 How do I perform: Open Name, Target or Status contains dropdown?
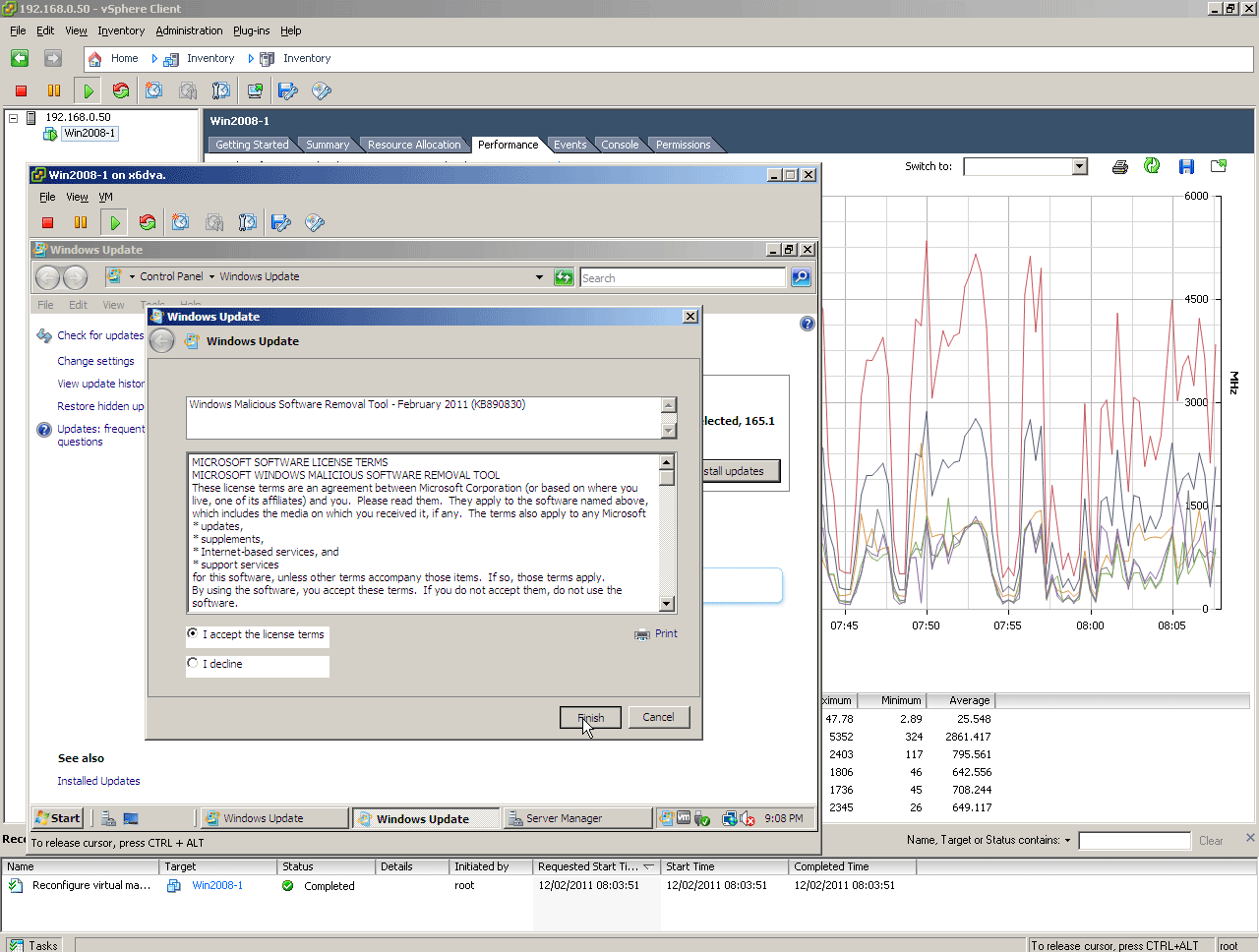point(1067,841)
